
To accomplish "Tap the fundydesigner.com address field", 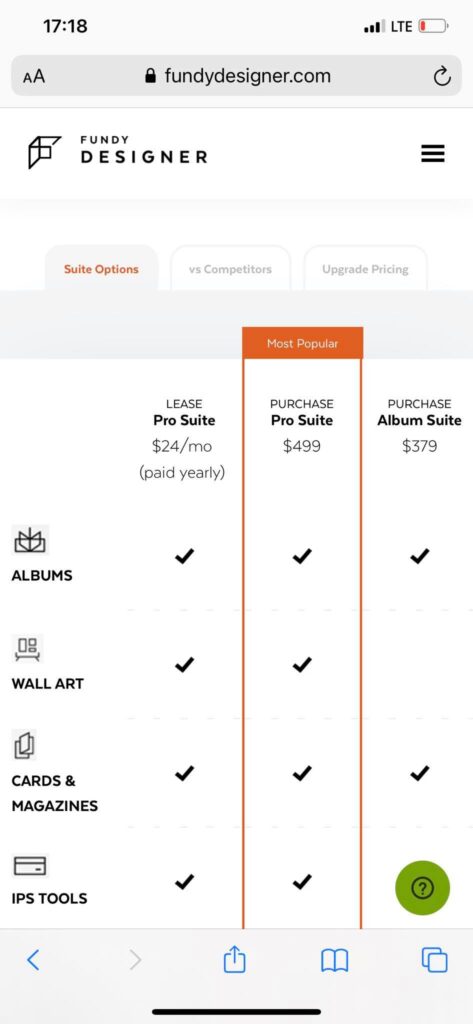I will [236, 76].
